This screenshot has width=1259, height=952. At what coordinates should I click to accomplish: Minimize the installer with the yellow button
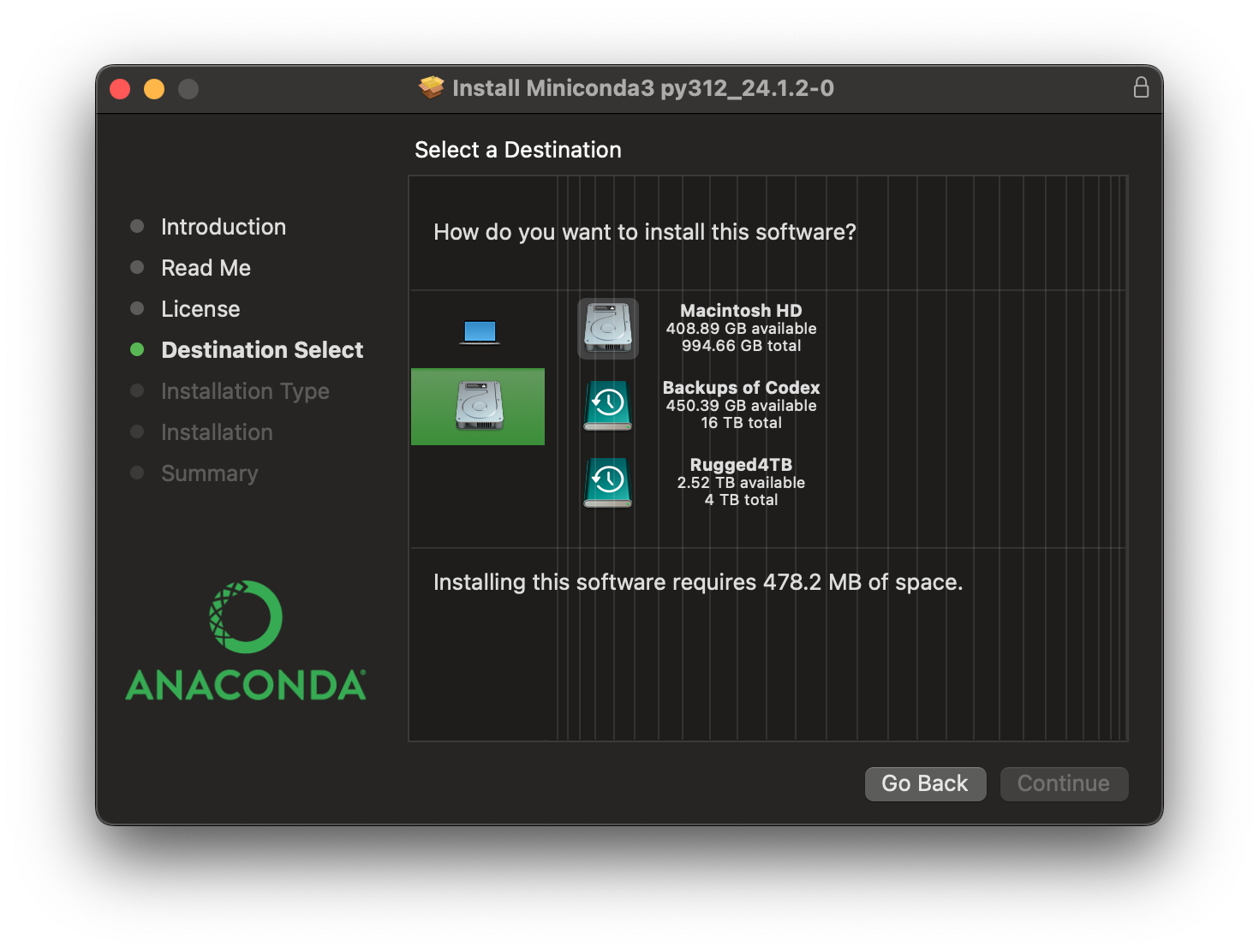[154, 89]
